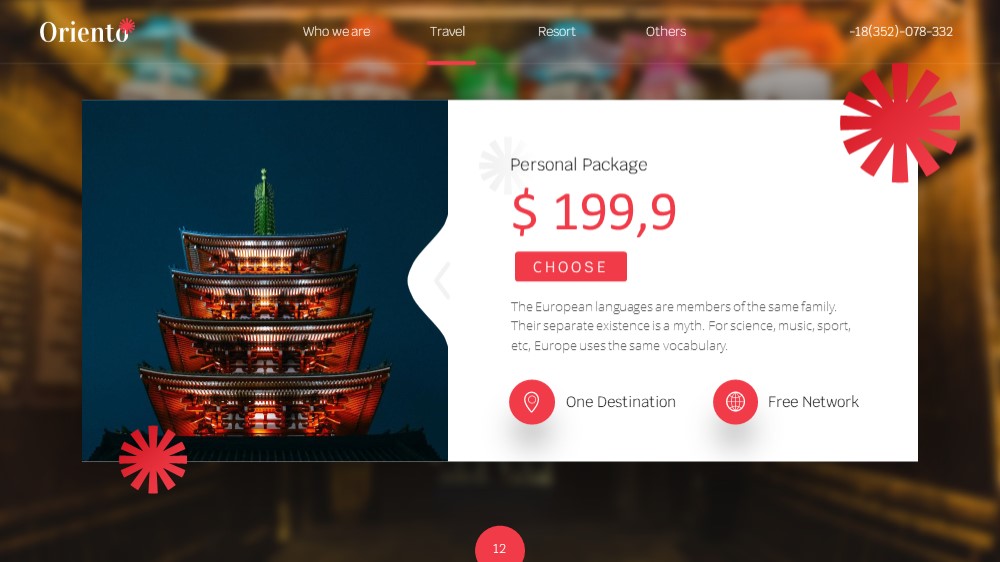Click the red underline beneath Travel
Viewport: 1000px width, 562px height.
click(452, 63)
